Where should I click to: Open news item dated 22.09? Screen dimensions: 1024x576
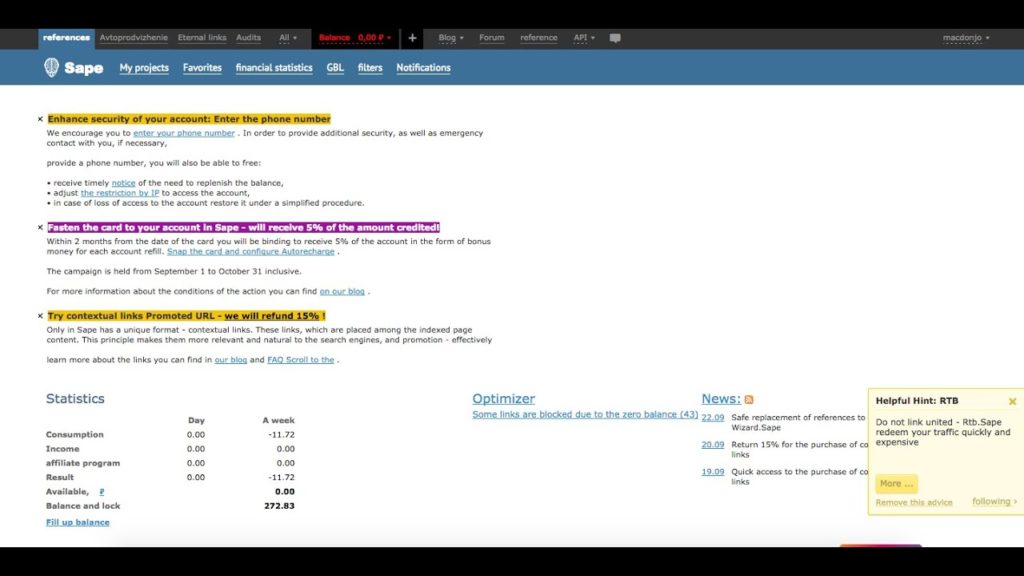(x=712, y=417)
